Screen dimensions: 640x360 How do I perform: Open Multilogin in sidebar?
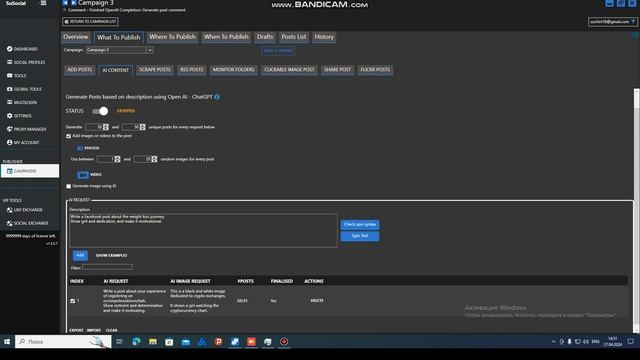(x=22, y=102)
